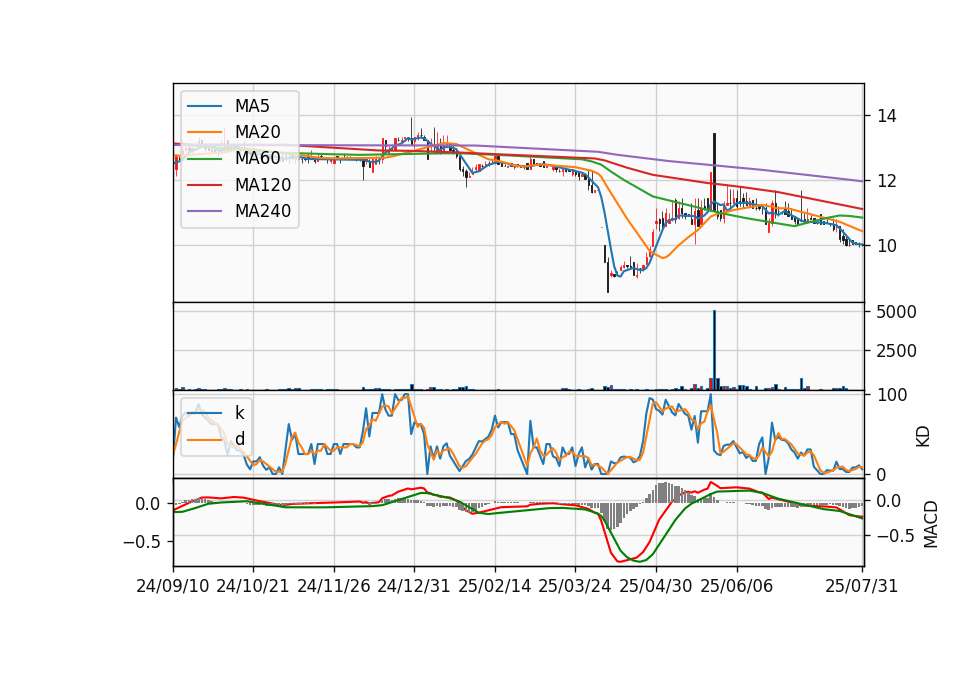This screenshot has height=690, width=960.
Task: Click the left MACD axis value −0.5
Action: (141, 542)
